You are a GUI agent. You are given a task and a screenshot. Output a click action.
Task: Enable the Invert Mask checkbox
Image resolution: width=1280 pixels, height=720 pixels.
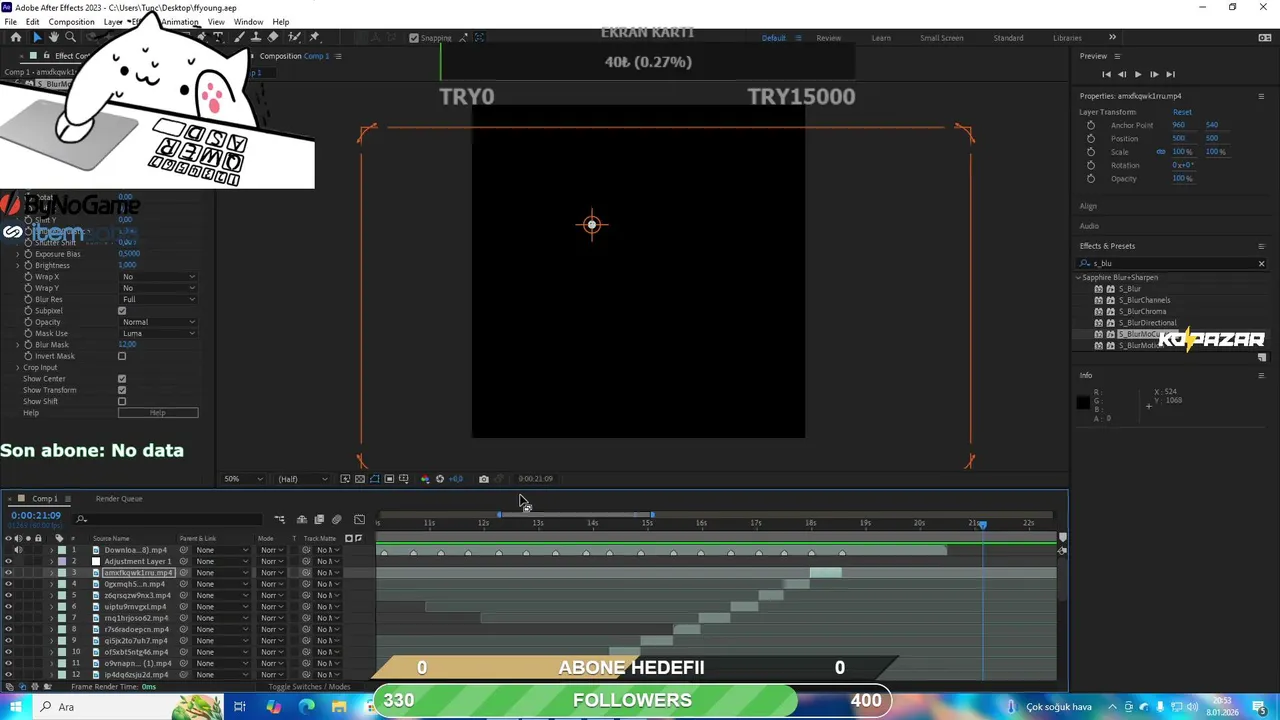(x=122, y=356)
